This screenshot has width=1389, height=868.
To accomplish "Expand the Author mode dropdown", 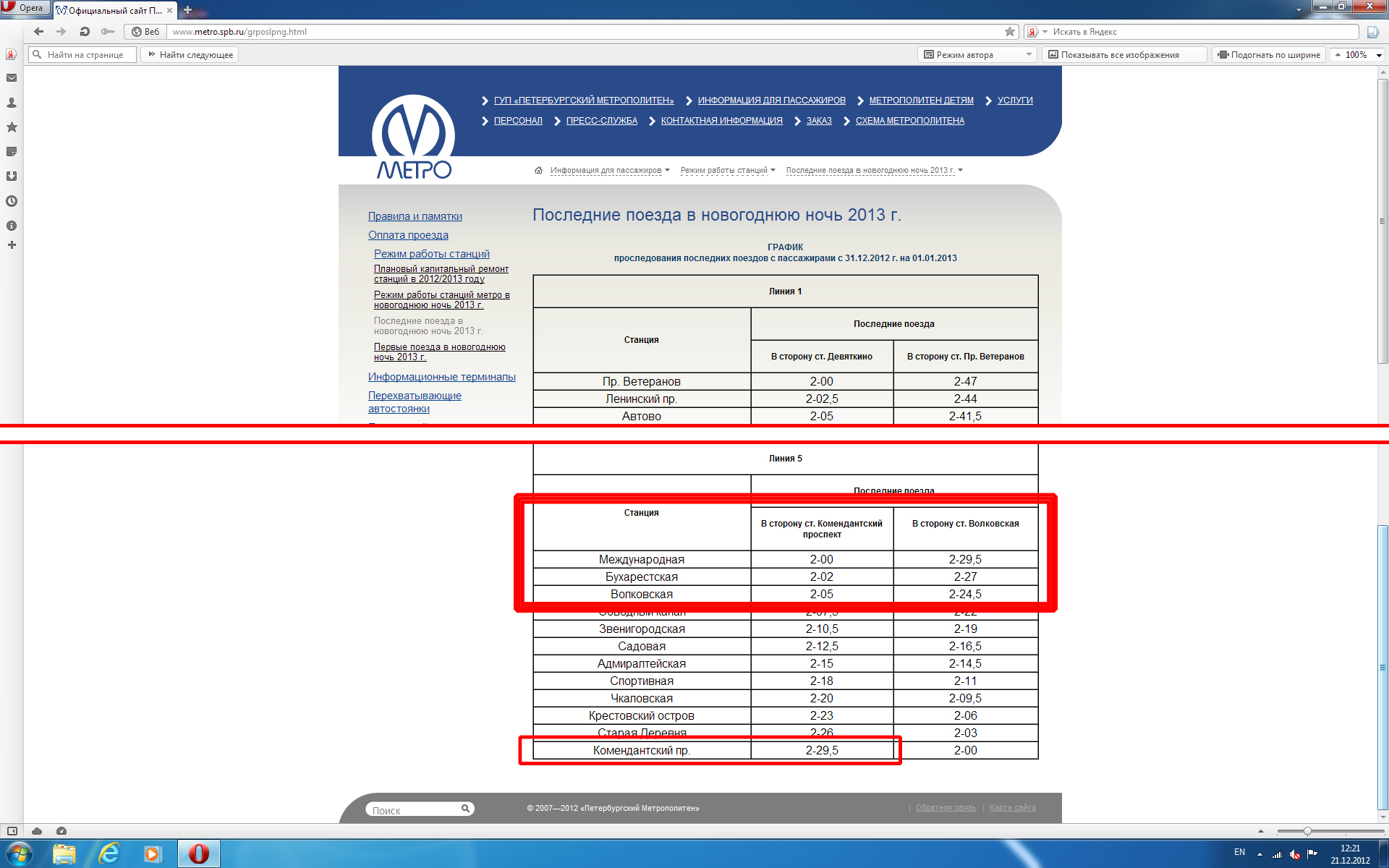I will tap(1029, 55).
